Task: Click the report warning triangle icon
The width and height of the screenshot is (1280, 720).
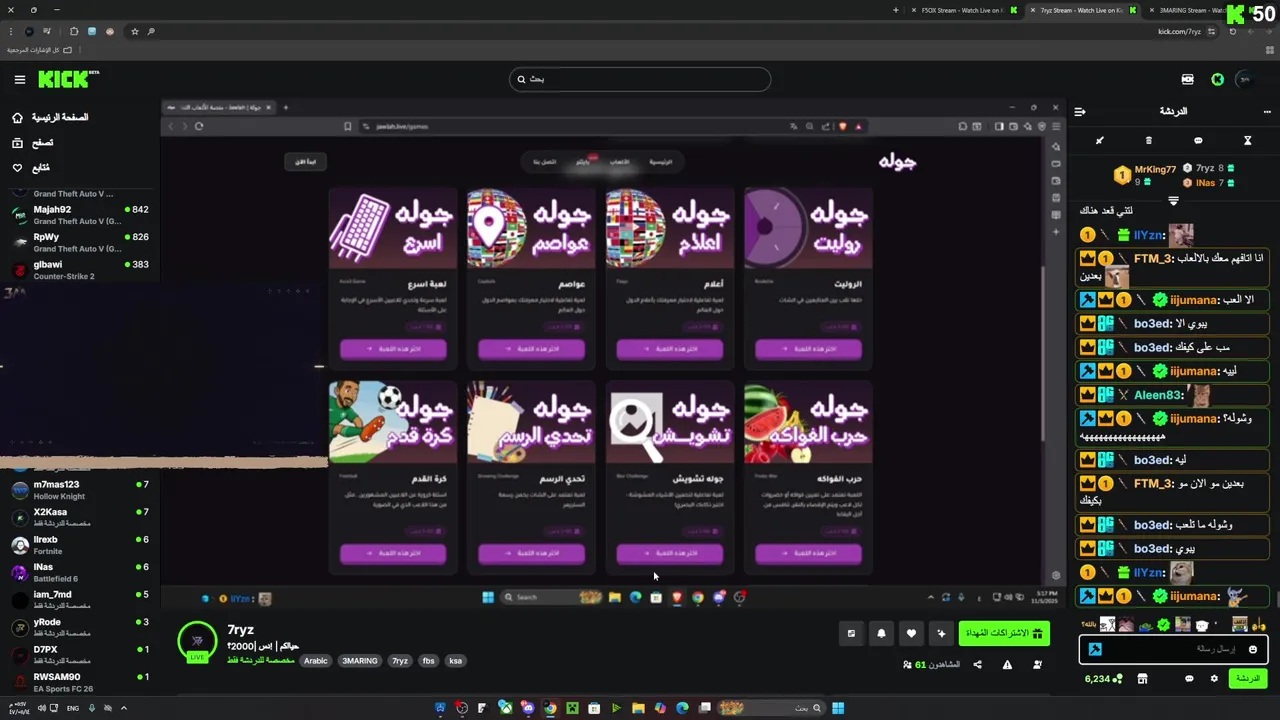Action: click(x=1007, y=665)
